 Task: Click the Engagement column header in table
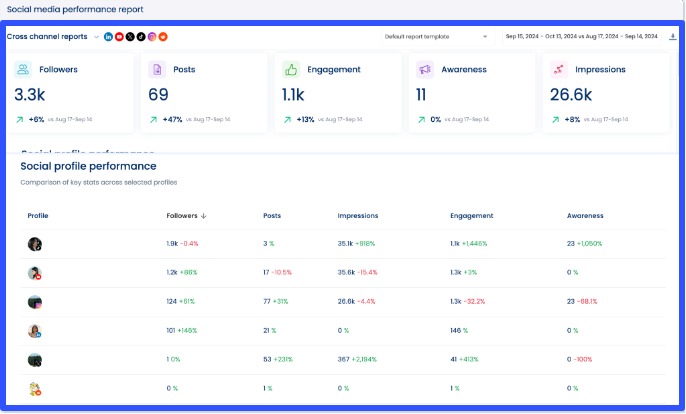pos(470,215)
